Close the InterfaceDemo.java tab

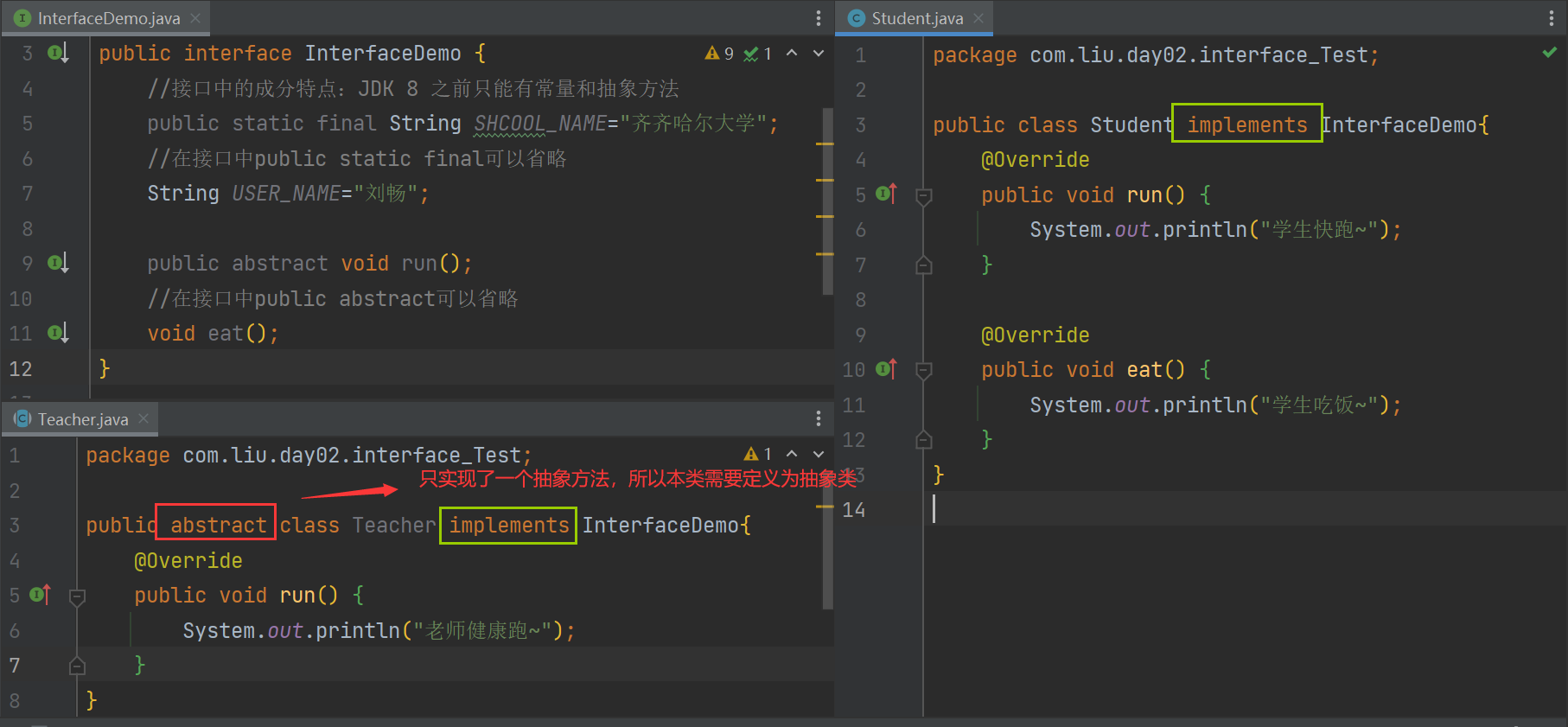195,18
